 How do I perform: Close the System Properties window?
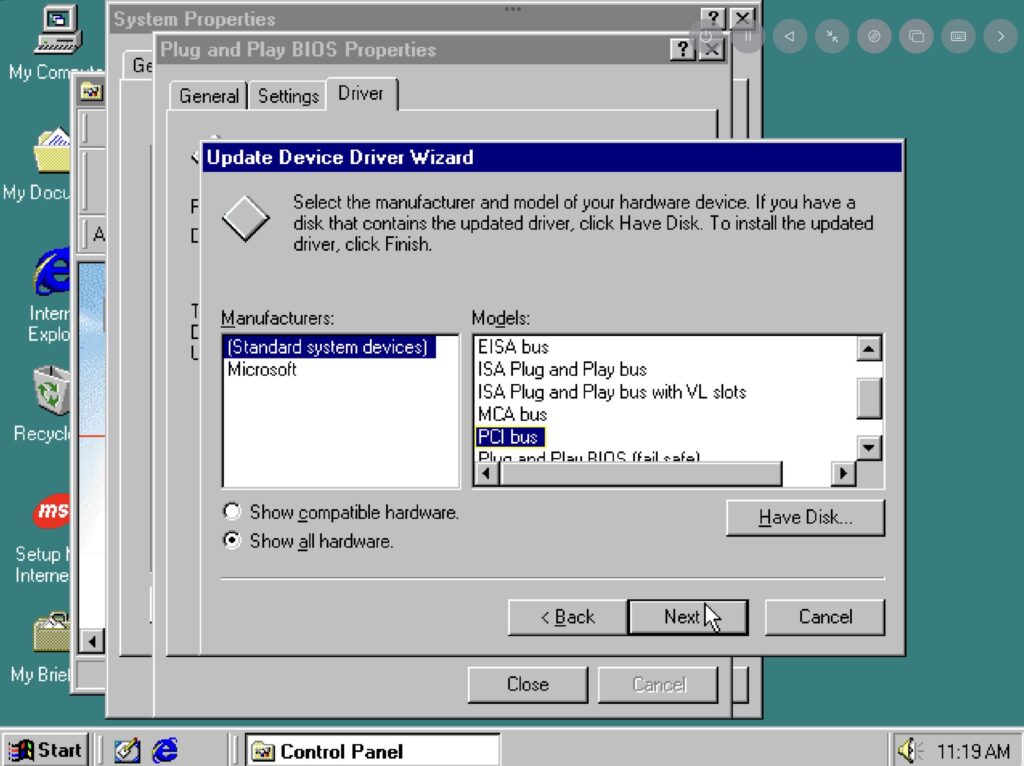coord(743,18)
